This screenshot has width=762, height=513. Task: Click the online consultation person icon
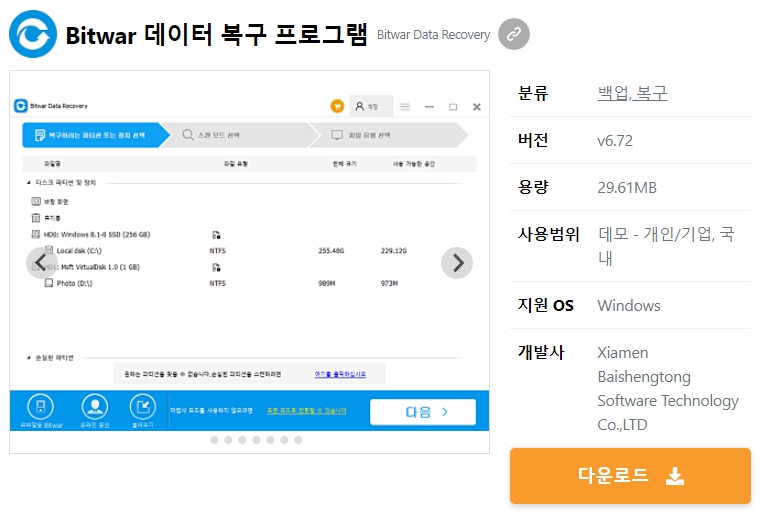coord(95,407)
